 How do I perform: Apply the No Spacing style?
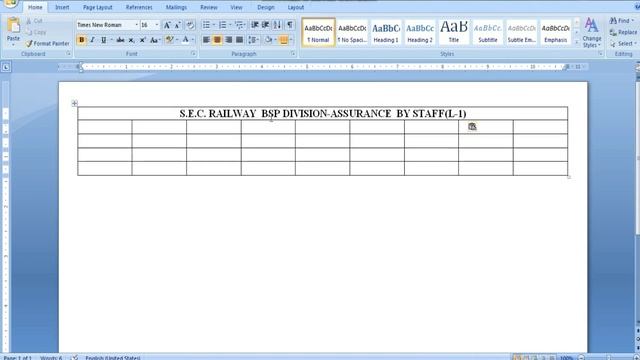click(x=352, y=33)
